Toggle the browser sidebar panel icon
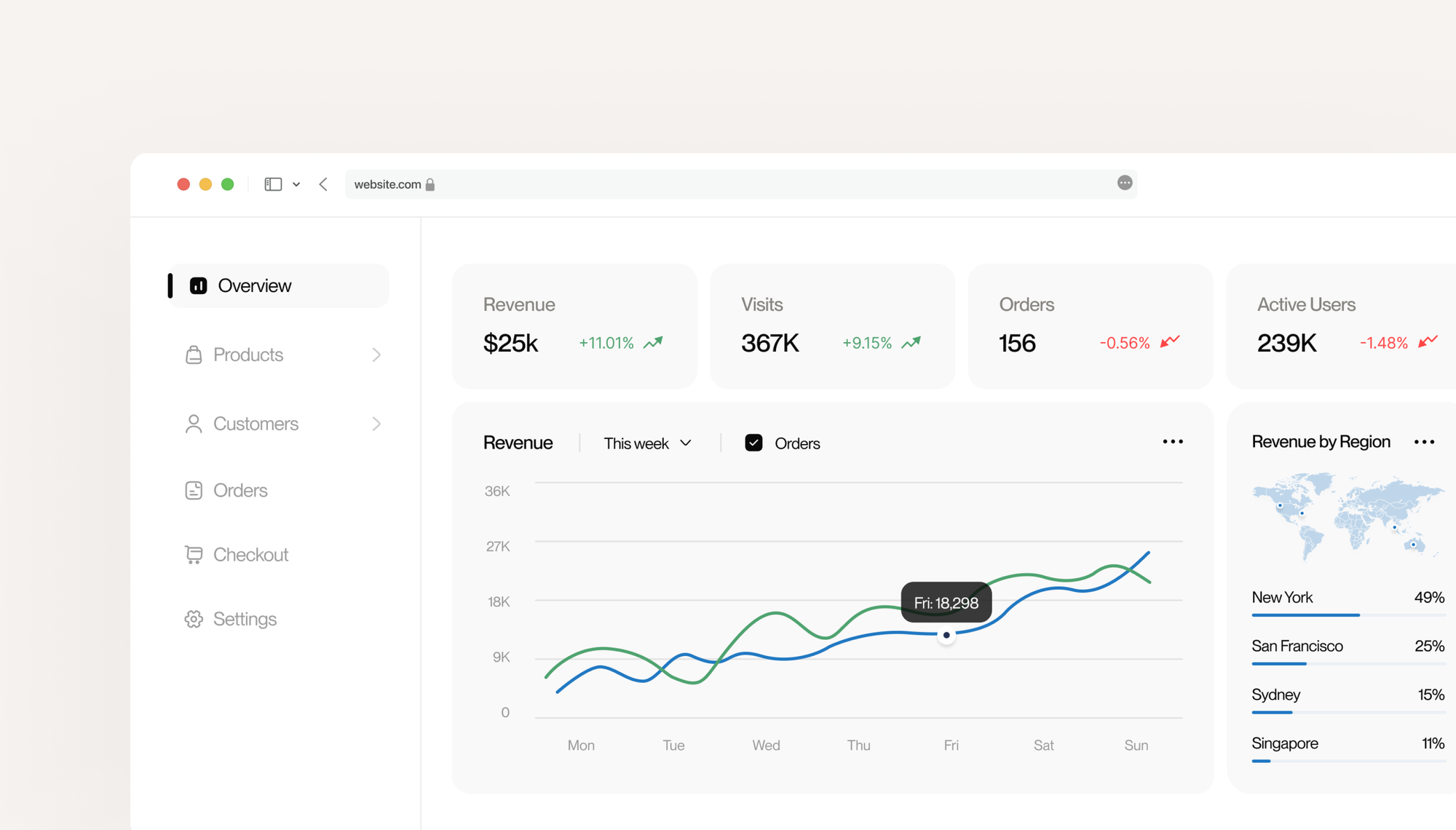The height and width of the screenshot is (830, 1456). click(x=273, y=184)
